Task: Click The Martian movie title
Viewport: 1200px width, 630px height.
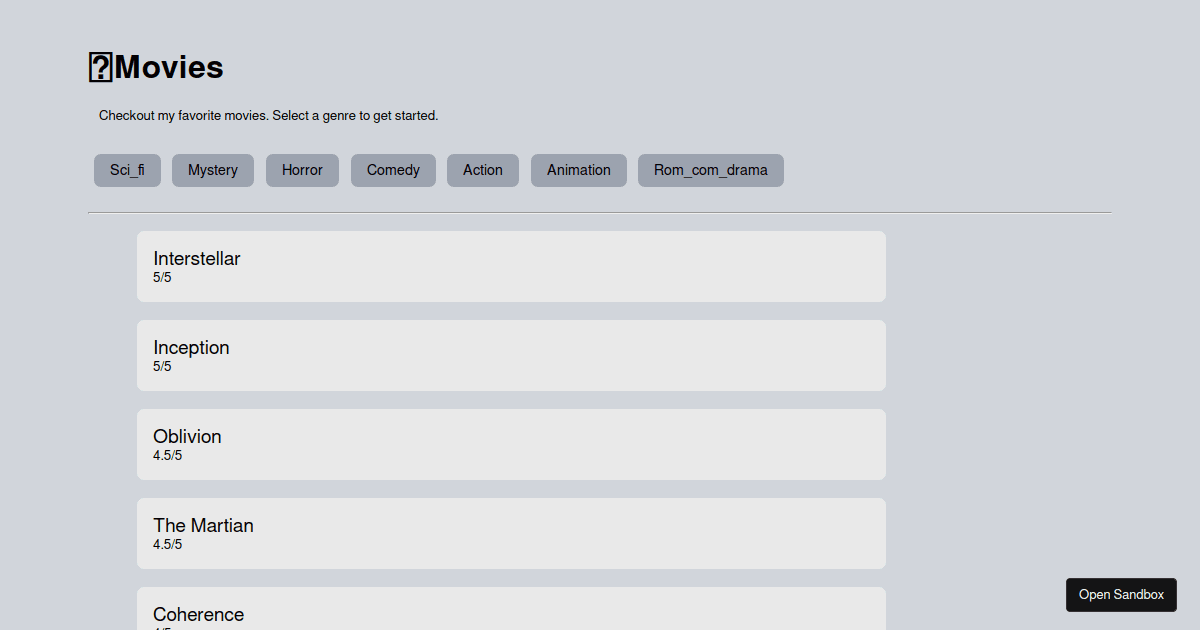Action: tap(203, 526)
